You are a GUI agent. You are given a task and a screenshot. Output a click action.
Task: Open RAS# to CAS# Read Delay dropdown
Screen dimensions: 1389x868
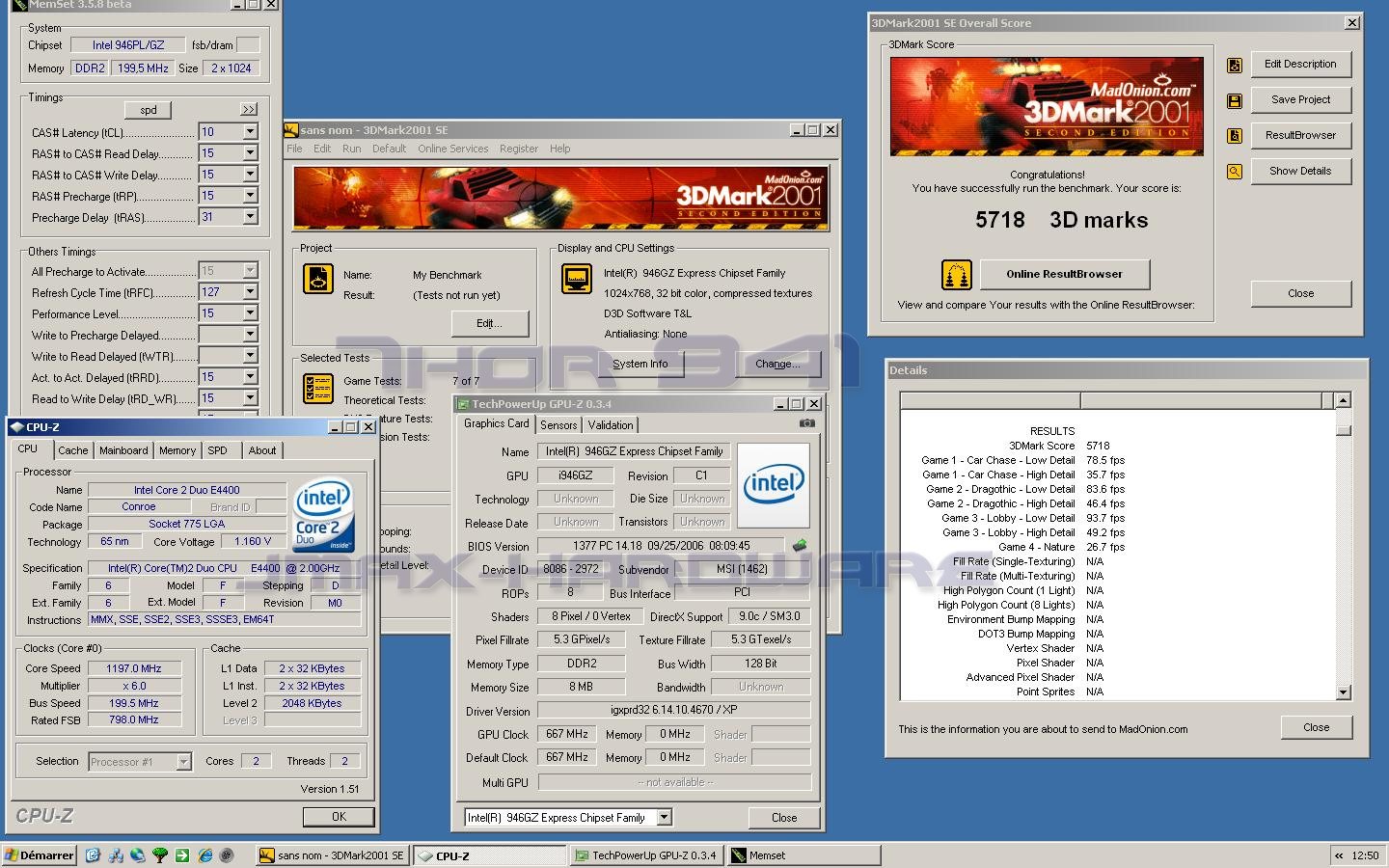click(250, 153)
